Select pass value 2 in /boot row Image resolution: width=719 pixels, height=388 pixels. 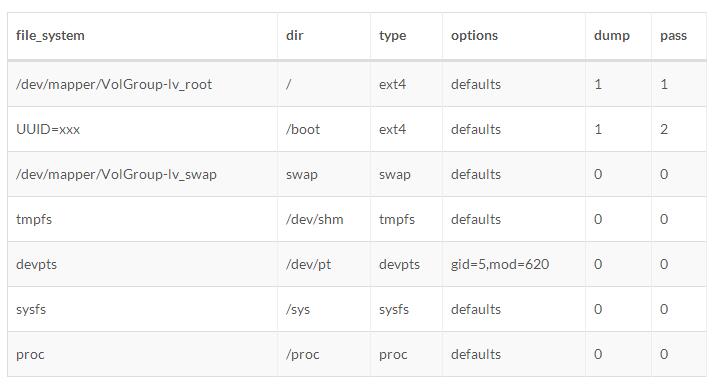coord(664,129)
